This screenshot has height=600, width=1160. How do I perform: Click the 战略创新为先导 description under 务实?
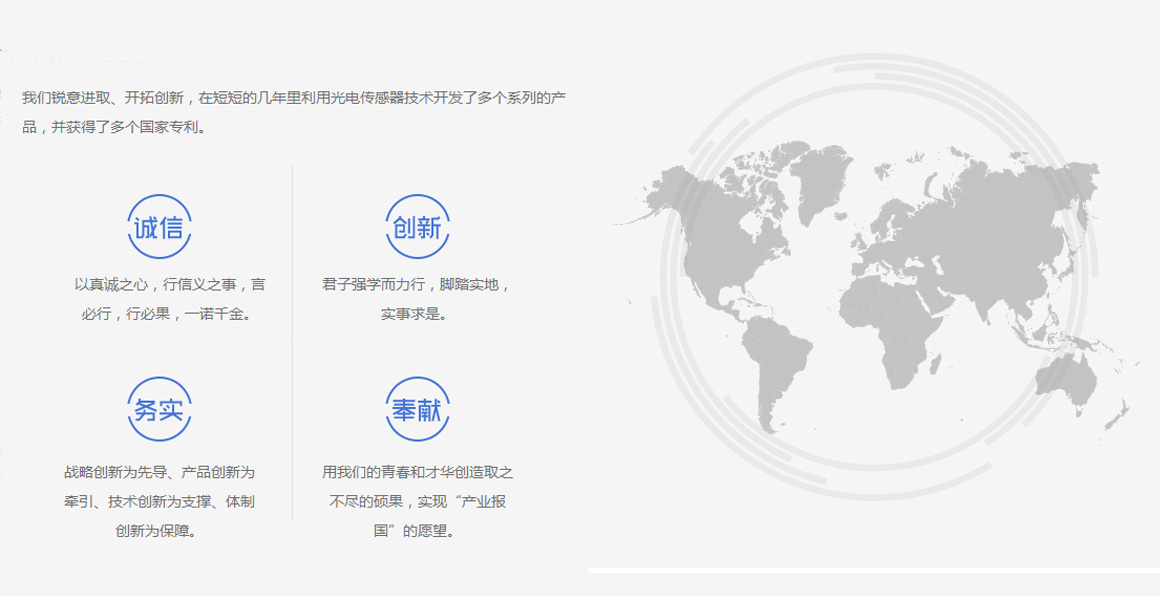point(159,501)
